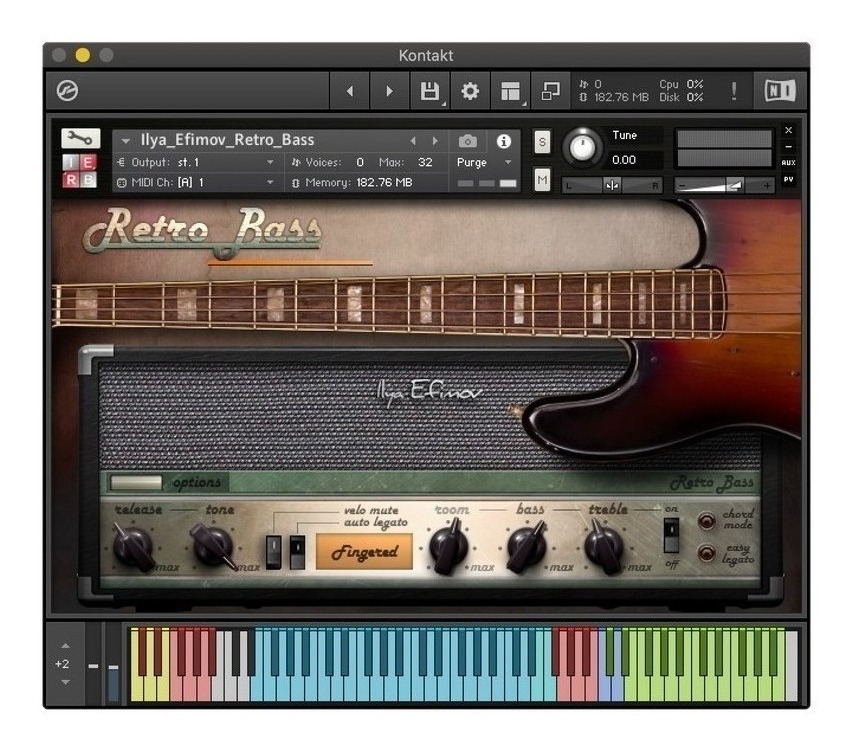Solo the instrument with S button
This screenshot has height=750, width=856.
[542, 142]
